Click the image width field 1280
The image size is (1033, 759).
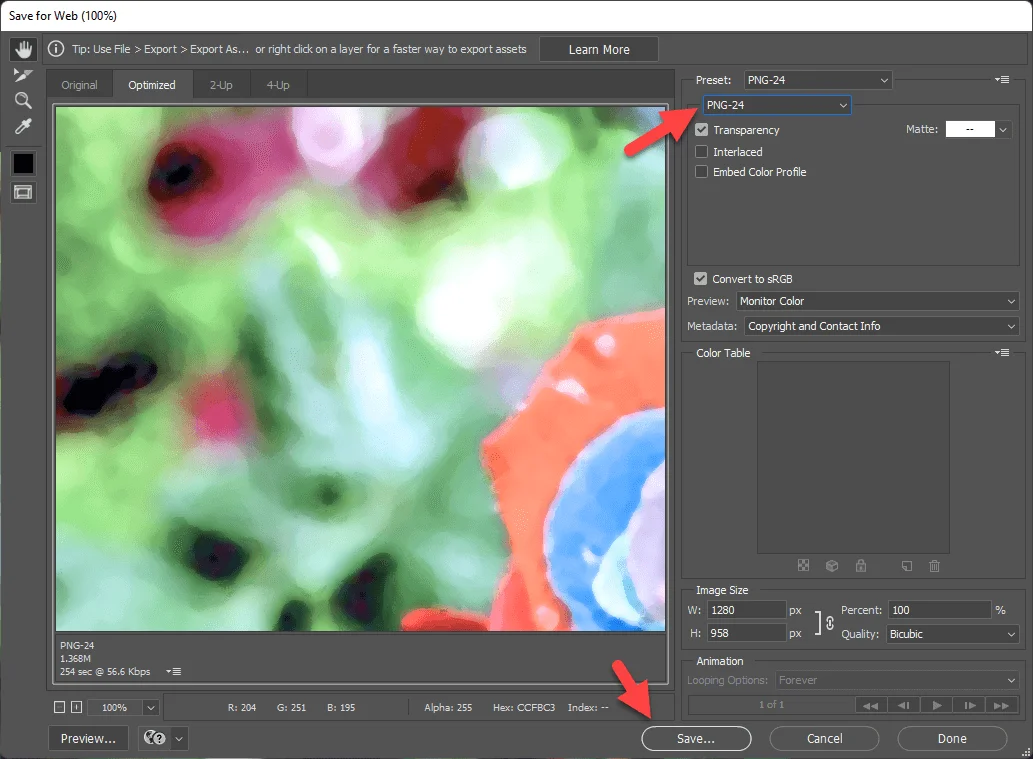click(x=746, y=610)
